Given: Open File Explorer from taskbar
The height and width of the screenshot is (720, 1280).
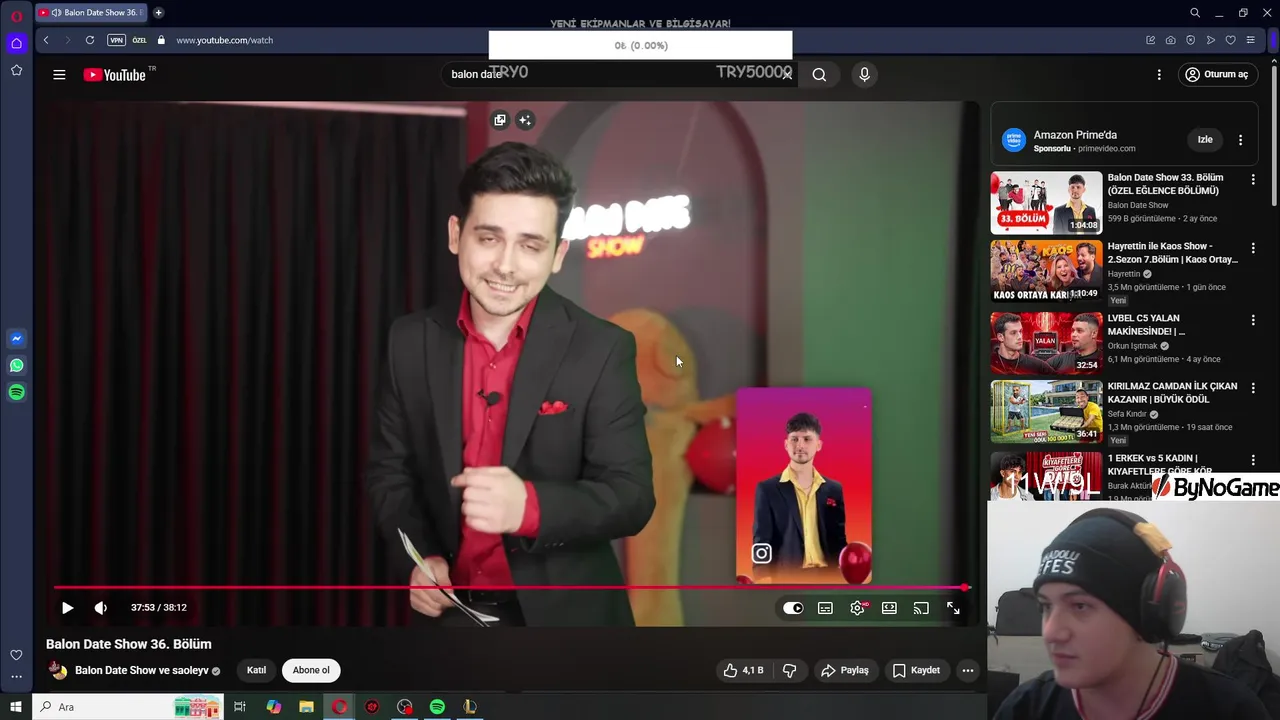Looking at the screenshot, I should tap(306, 707).
